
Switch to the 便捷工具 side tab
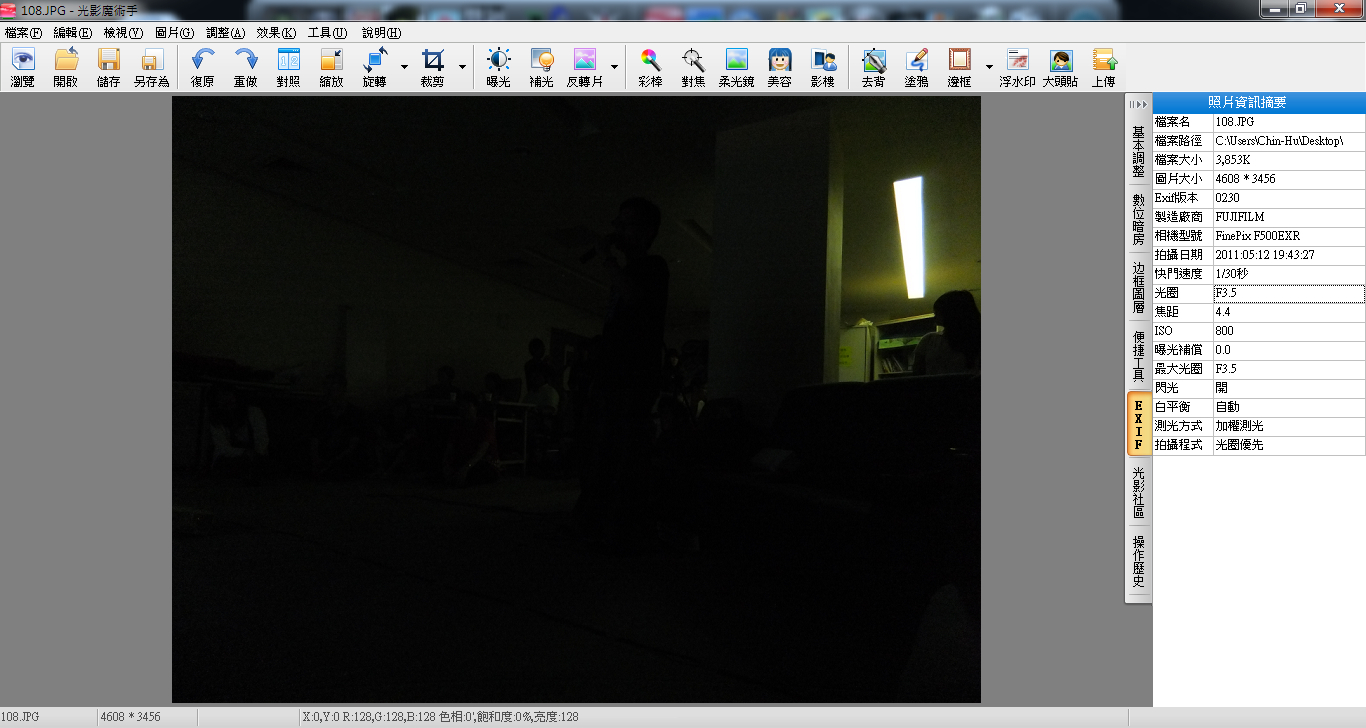(1138, 356)
